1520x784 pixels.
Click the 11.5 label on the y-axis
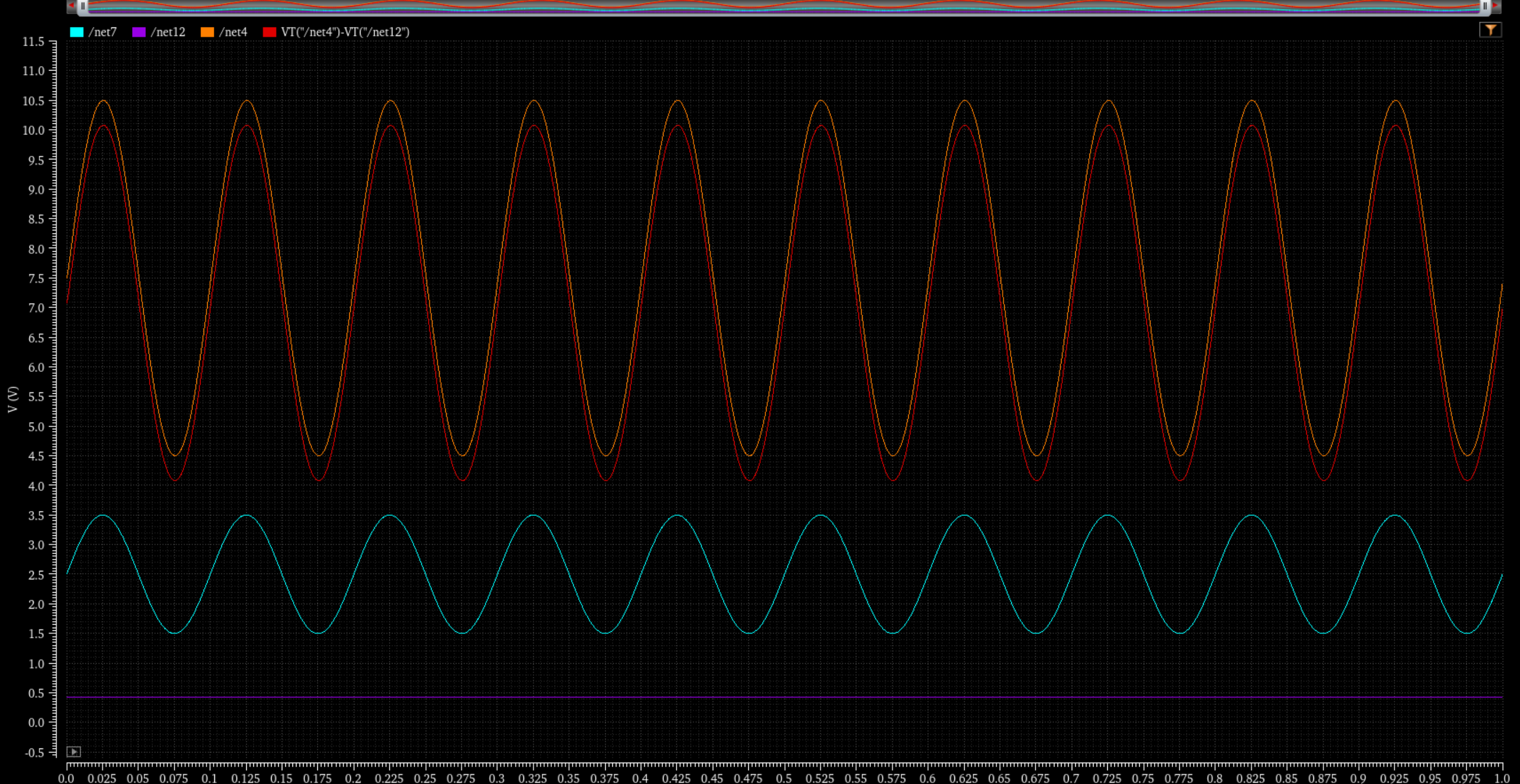(33, 42)
